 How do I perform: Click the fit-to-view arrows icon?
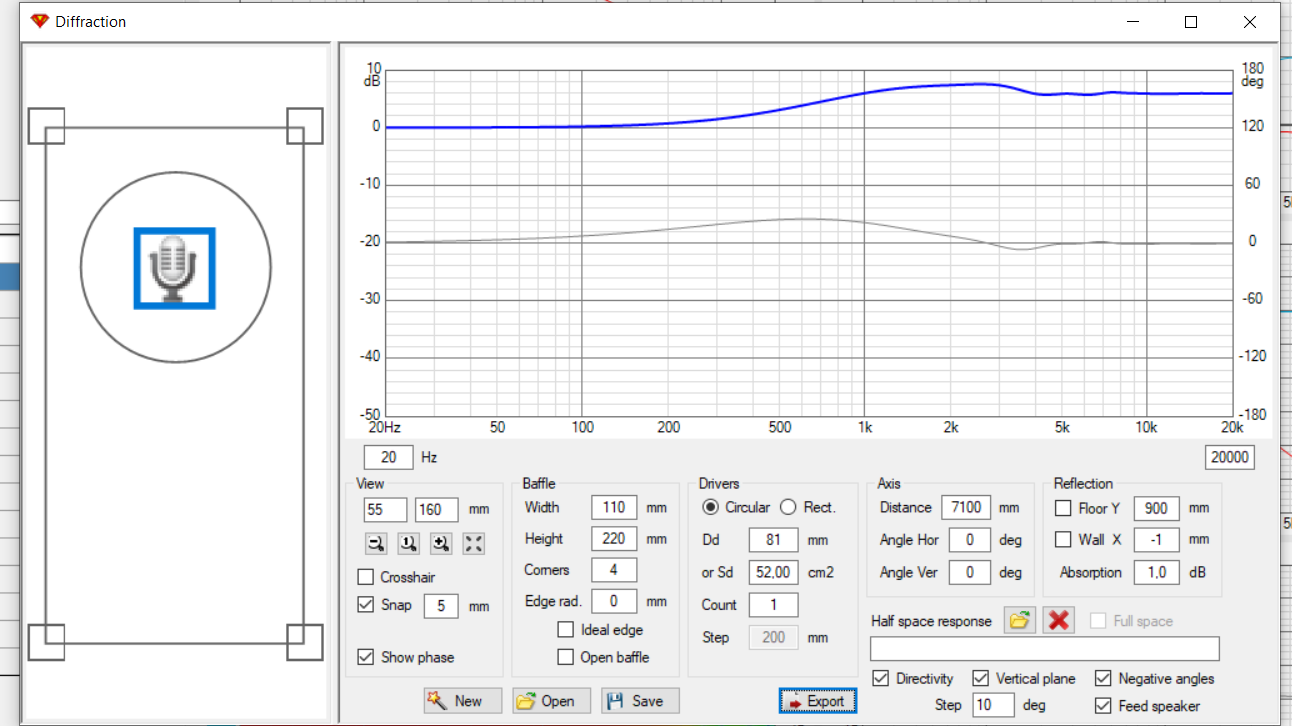[x=474, y=543]
